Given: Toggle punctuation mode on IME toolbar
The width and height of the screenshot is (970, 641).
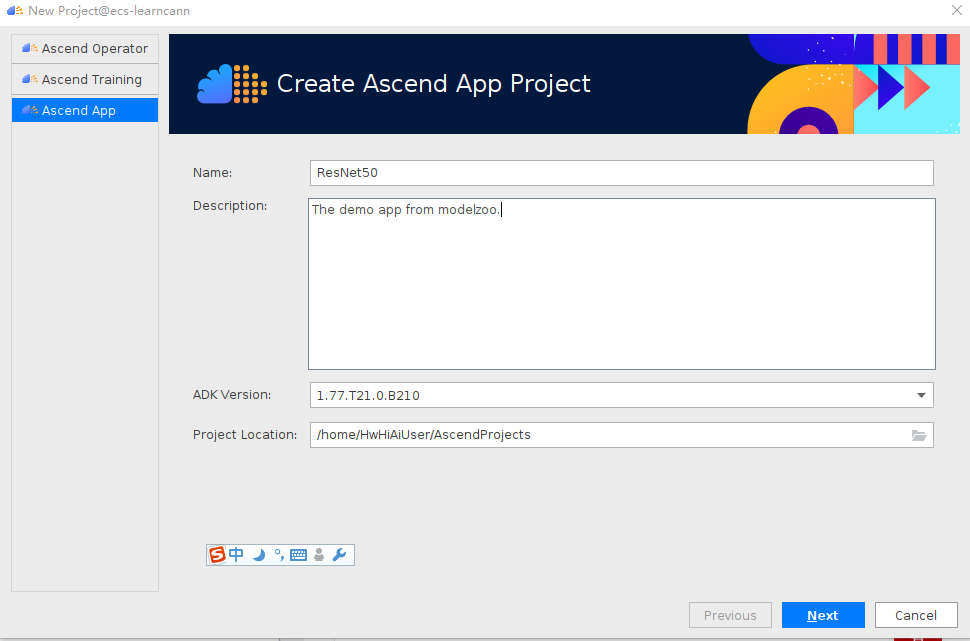Looking at the screenshot, I should pyautogui.click(x=279, y=555).
